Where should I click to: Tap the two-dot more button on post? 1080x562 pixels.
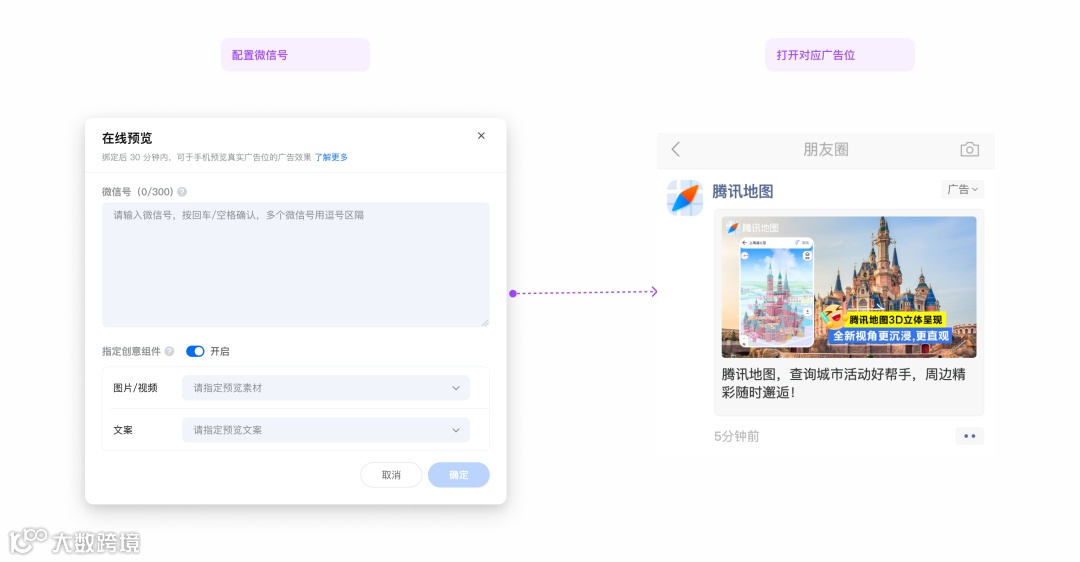969,436
